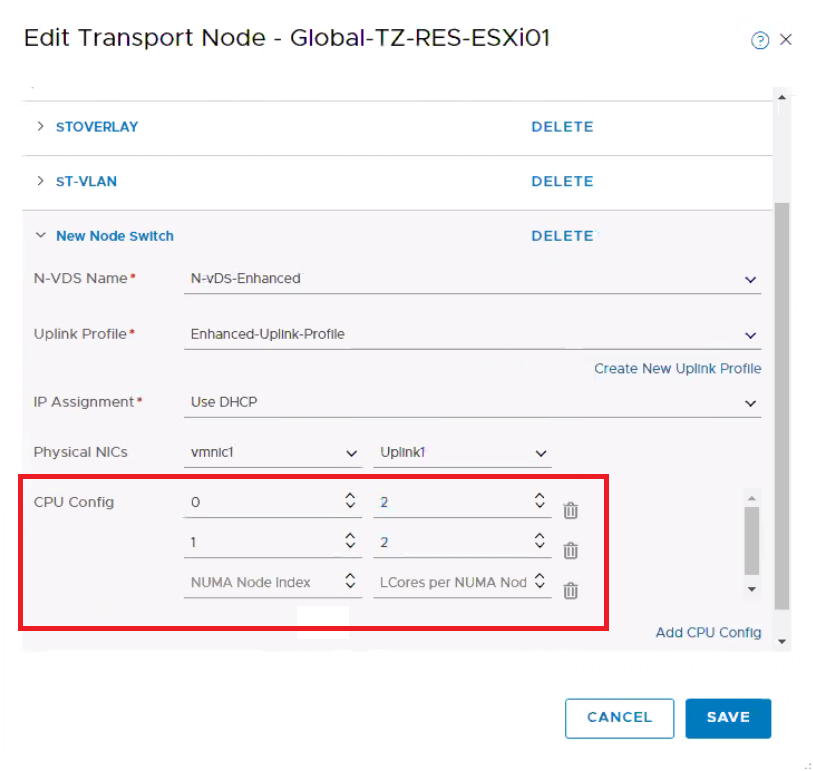Image resolution: width=813 pixels, height=771 pixels.
Task: Delete the STOVERLAY switch
Action: (562, 127)
